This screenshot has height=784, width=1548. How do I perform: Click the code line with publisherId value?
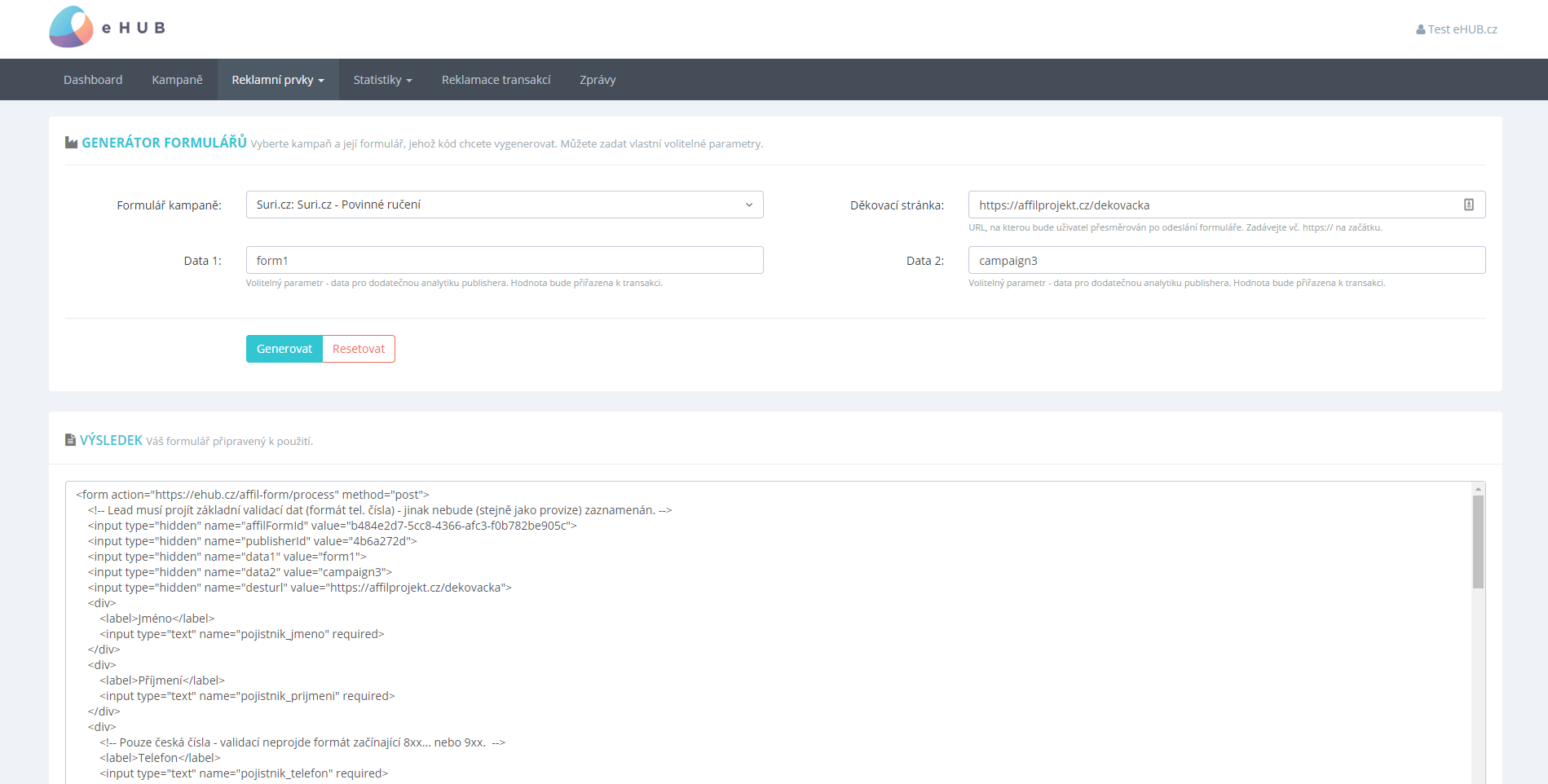[253, 541]
